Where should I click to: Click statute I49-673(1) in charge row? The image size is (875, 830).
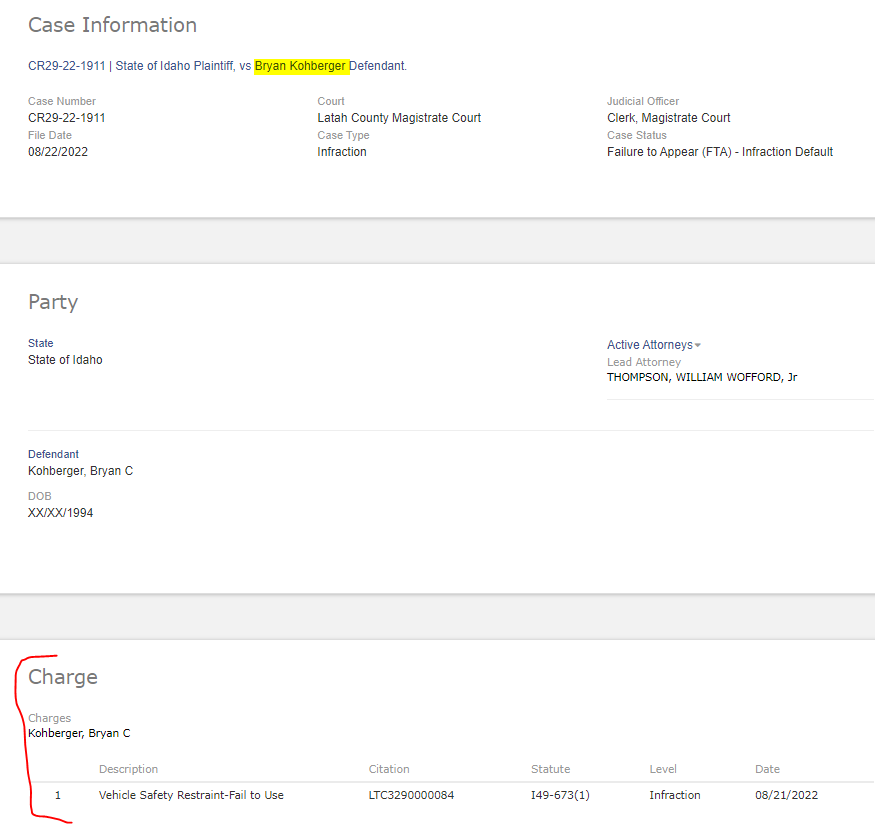tap(560, 795)
